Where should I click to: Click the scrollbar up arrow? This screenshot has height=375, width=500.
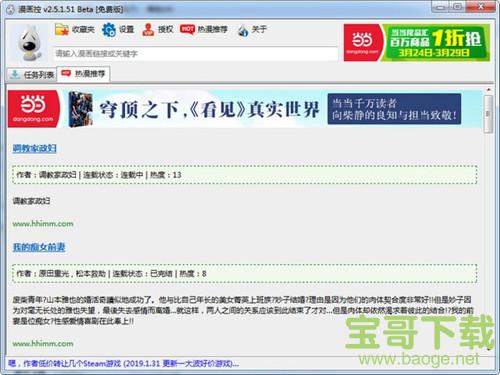489,90
